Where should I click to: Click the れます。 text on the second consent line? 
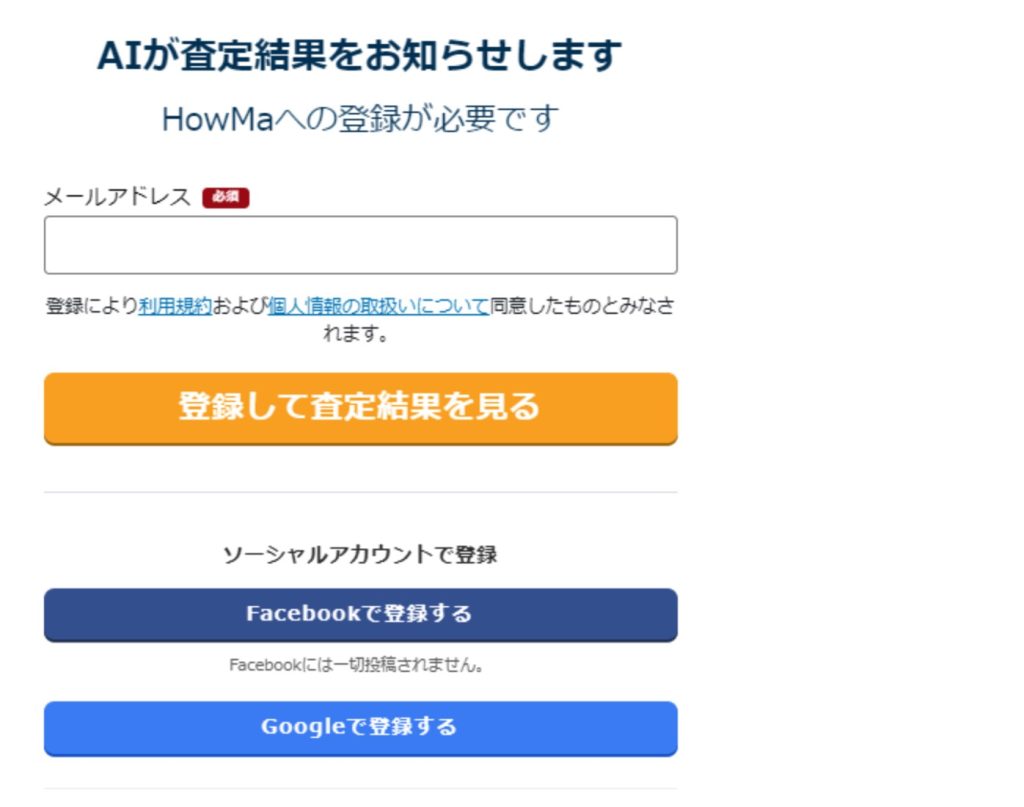pyautogui.click(x=357, y=334)
